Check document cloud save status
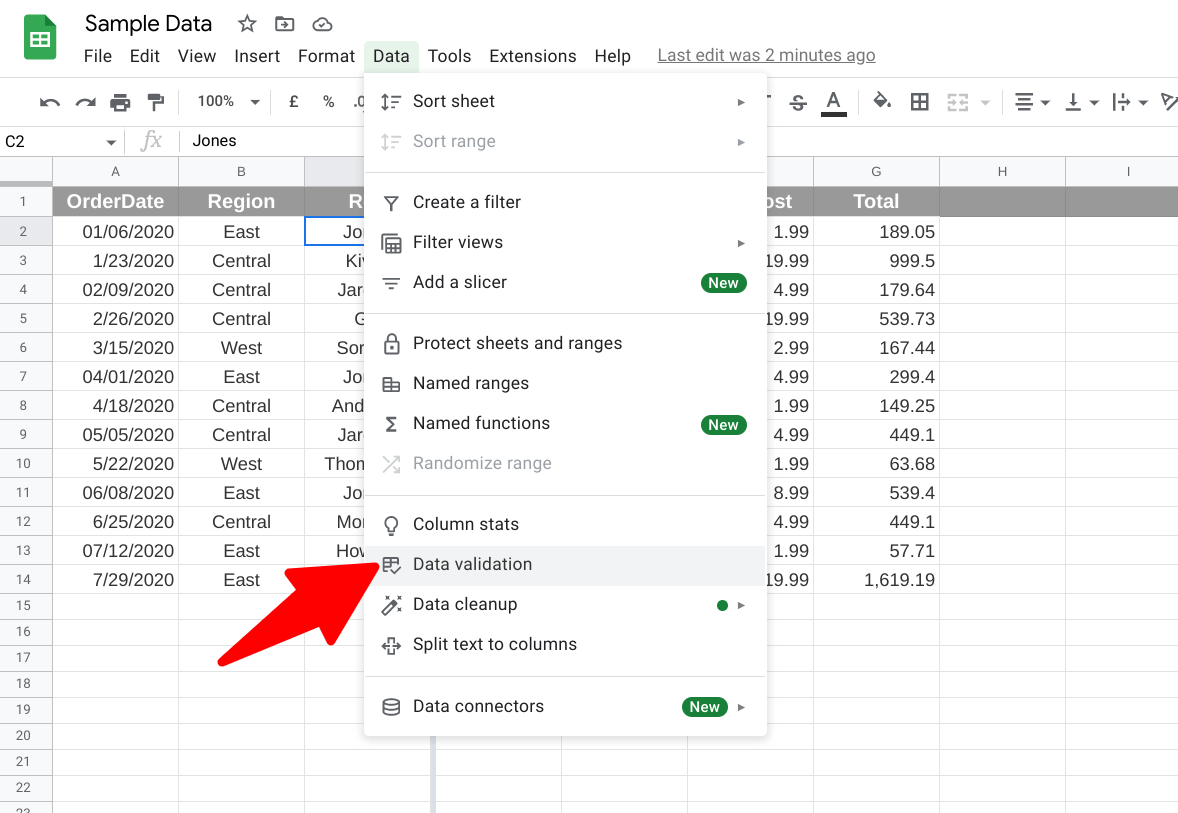 [322, 23]
